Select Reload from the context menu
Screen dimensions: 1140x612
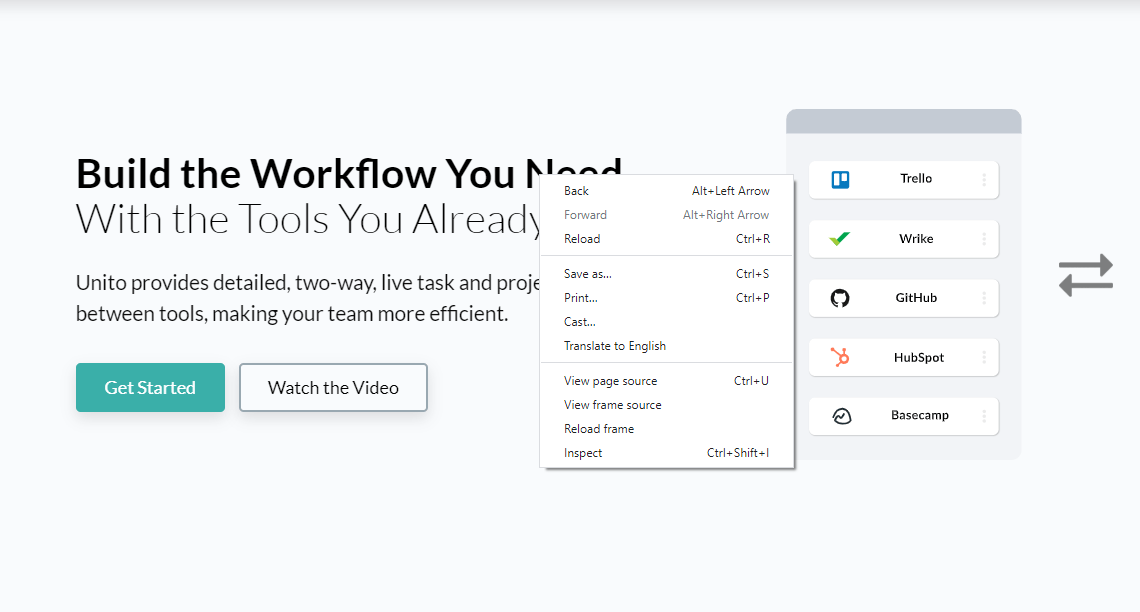click(x=667, y=238)
